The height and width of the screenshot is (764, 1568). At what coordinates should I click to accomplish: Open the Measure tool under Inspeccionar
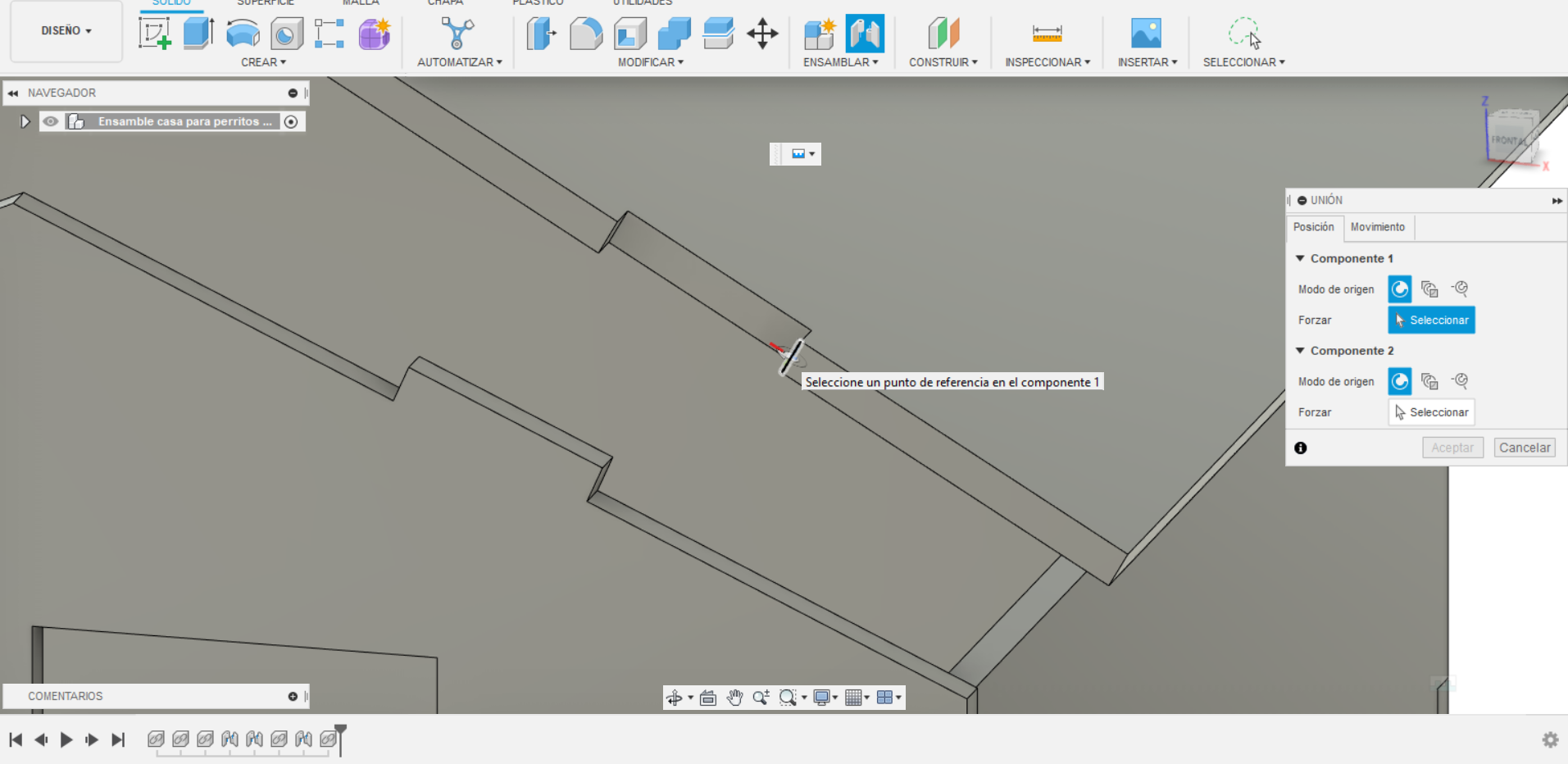click(x=1047, y=34)
